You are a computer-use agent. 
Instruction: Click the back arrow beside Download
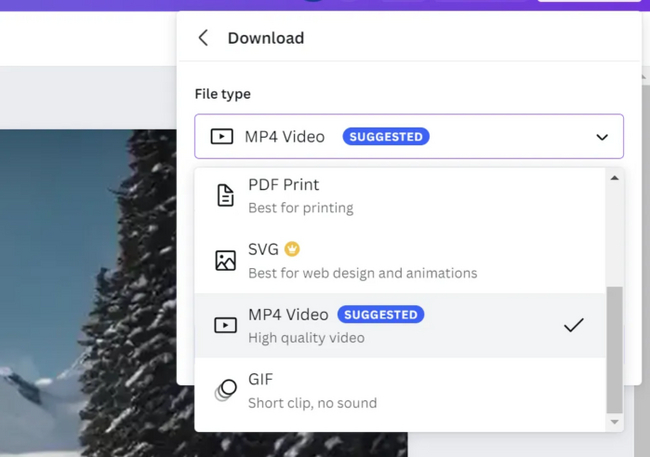(203, 38)
